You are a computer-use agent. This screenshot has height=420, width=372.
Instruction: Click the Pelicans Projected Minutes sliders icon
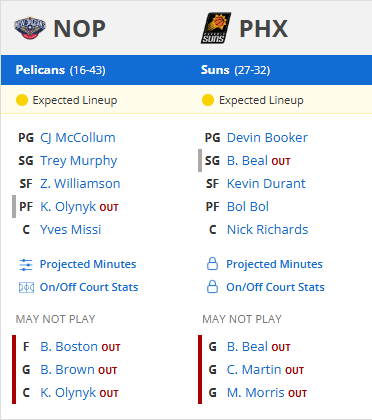tap(26, 265)
